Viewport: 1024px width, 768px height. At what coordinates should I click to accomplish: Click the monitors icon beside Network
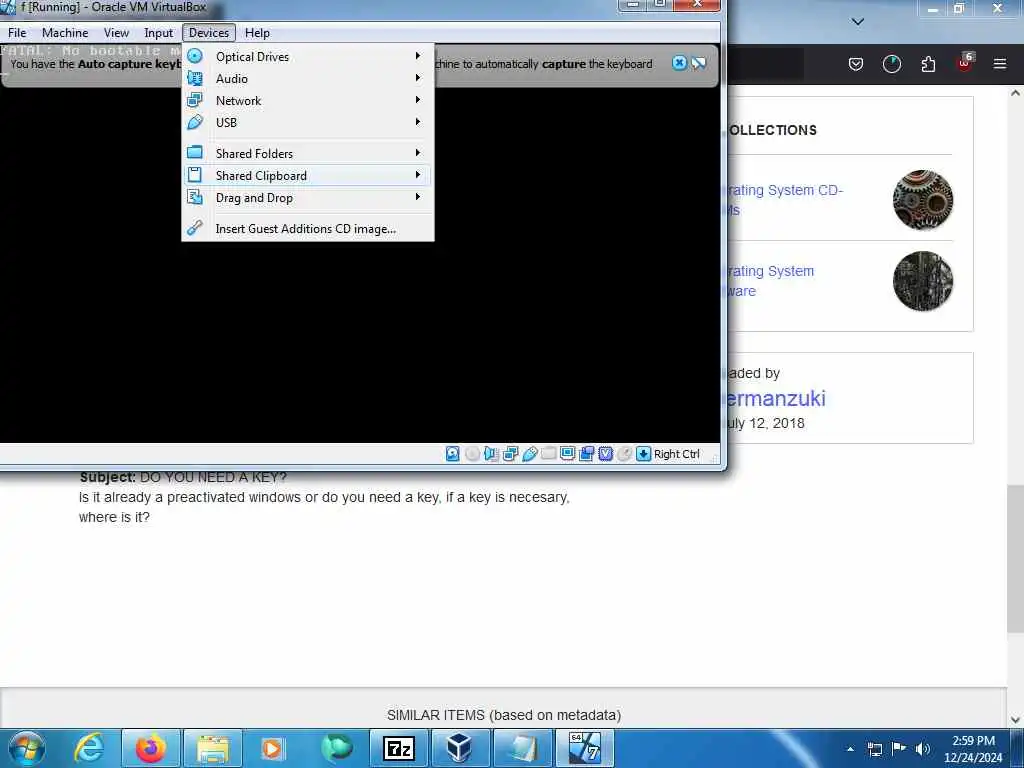point(195,100)
